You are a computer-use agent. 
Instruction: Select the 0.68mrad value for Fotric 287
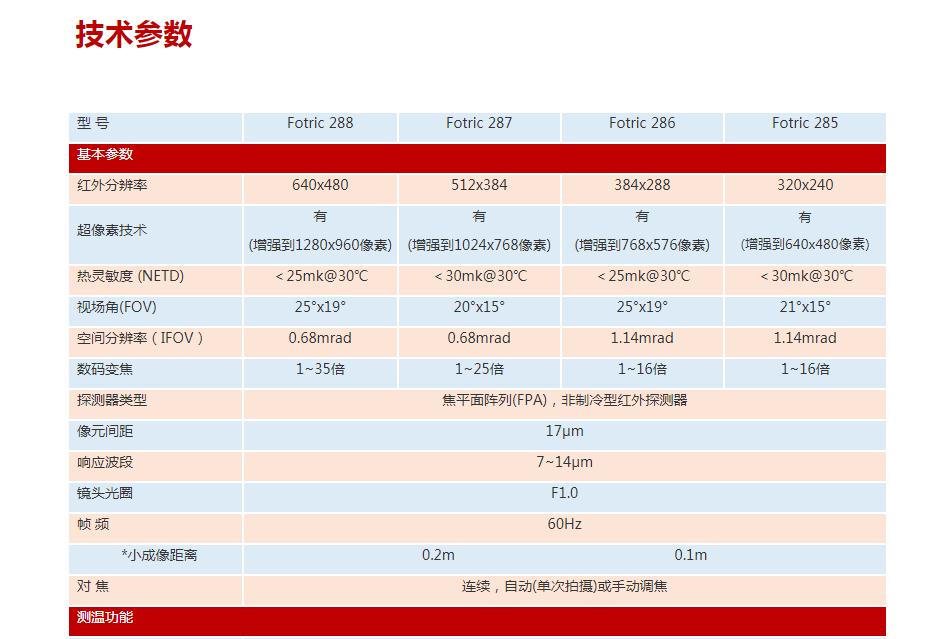coord(479,338)
